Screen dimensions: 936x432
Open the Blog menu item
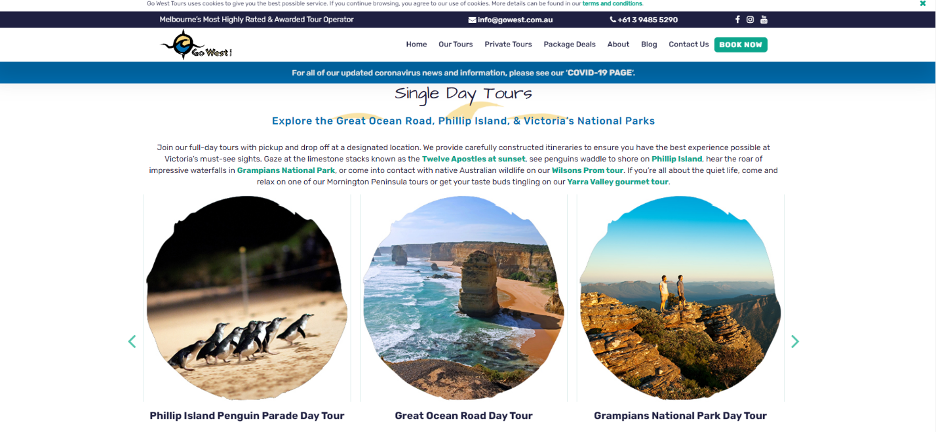649,44
